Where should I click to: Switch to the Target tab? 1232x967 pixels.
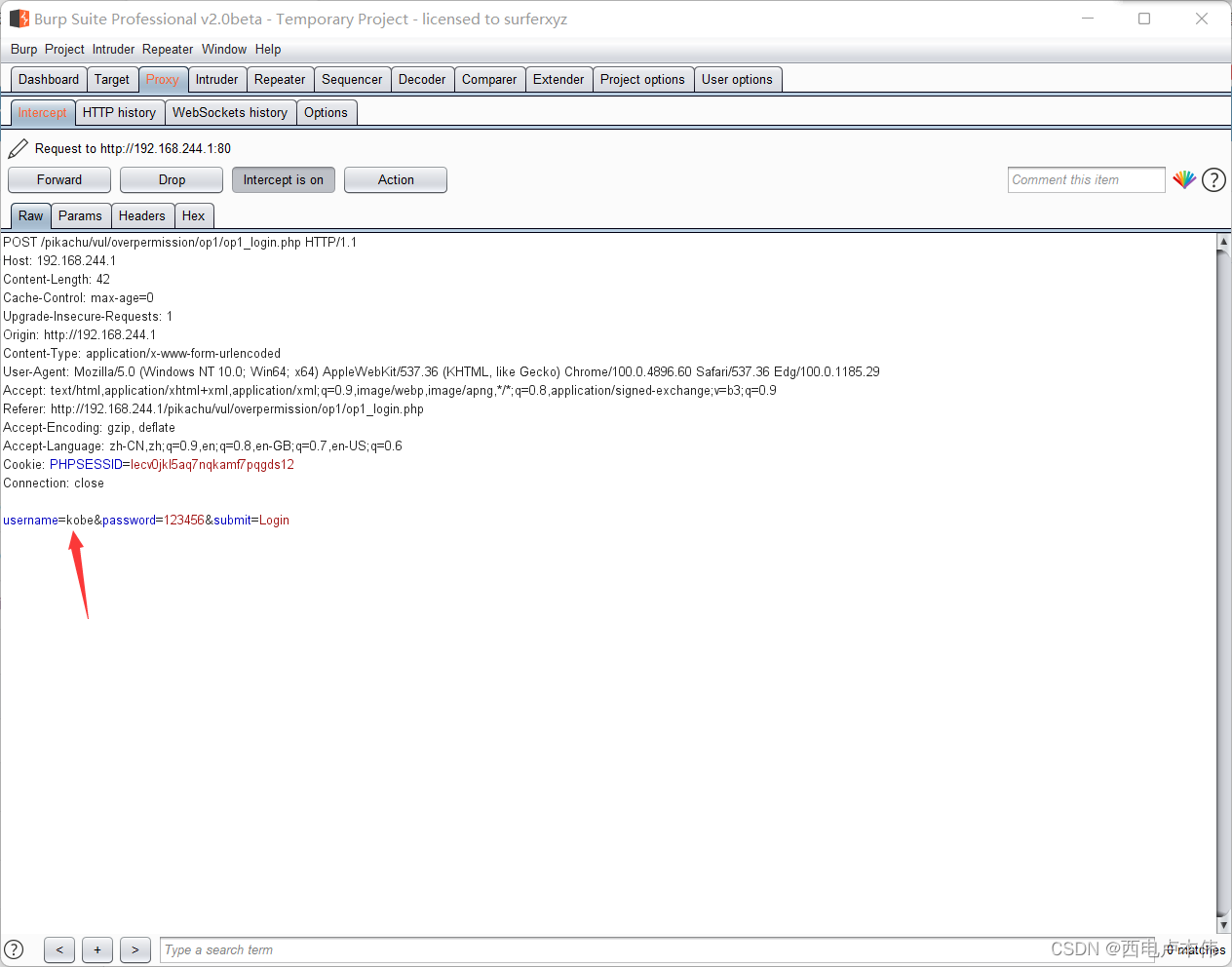click(x=112, y=80)
